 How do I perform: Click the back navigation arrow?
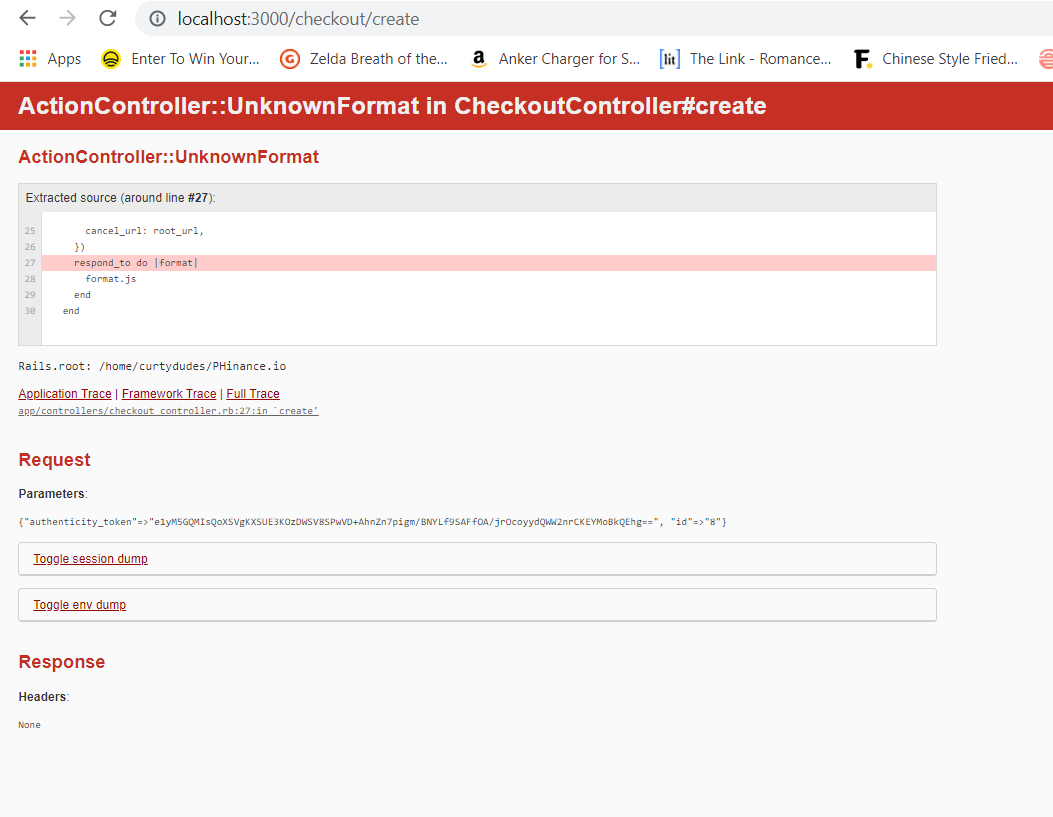[26, 18]
